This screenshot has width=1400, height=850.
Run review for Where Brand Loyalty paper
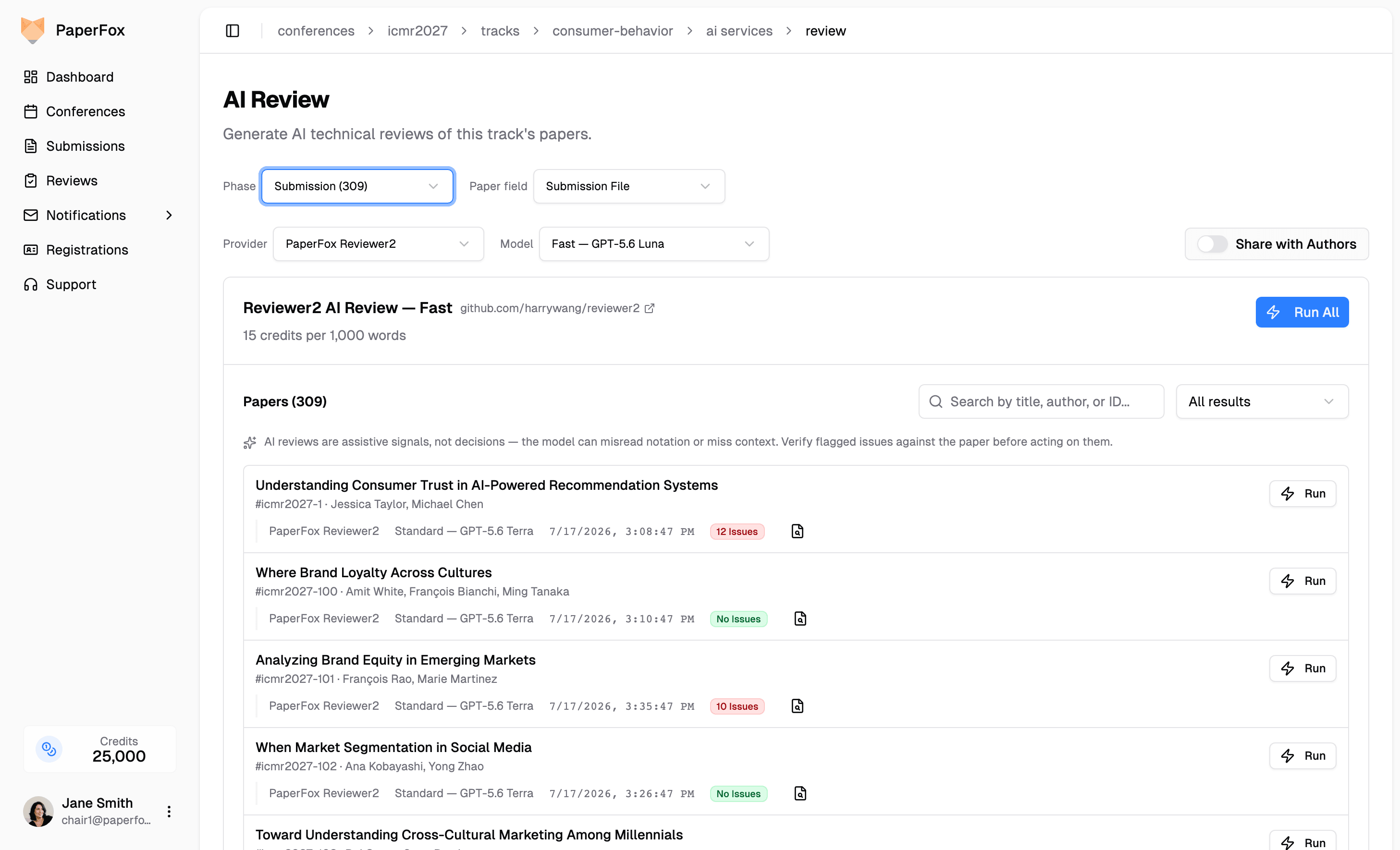point(1302,581)
